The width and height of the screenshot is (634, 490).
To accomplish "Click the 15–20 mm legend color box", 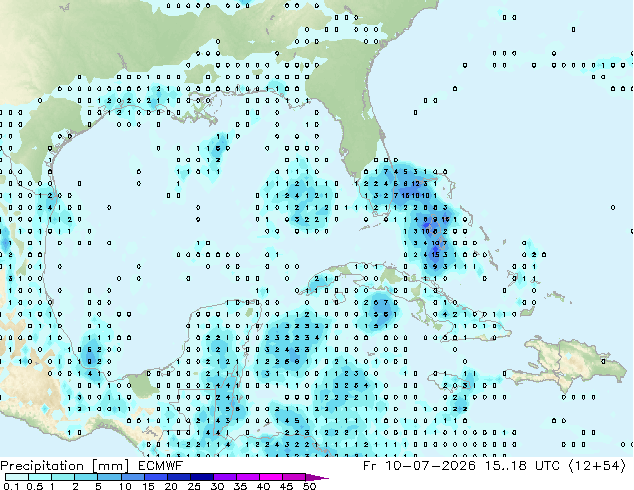I will coord(155,477).
